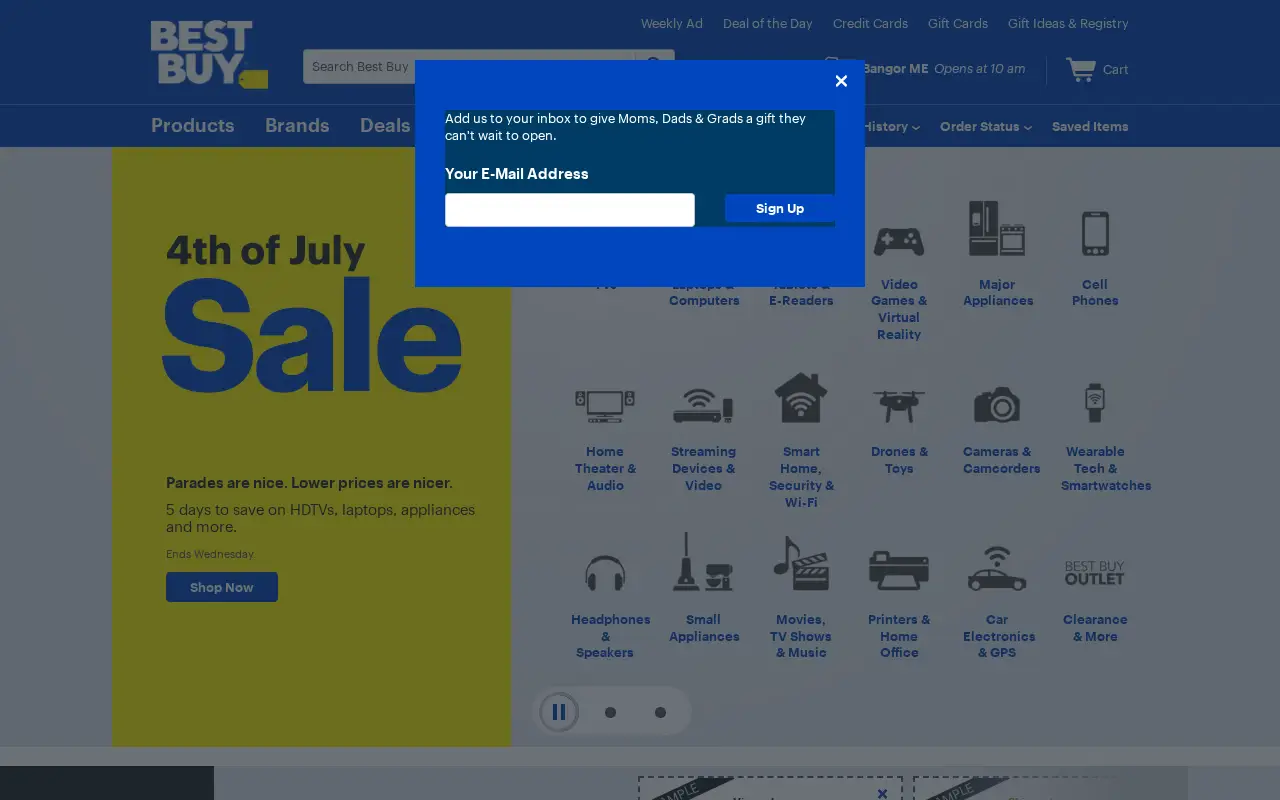The width and height of the screenshot is (1280, 800).
Task: Open the Cell Phones icon
Action: click(1095, 232)
